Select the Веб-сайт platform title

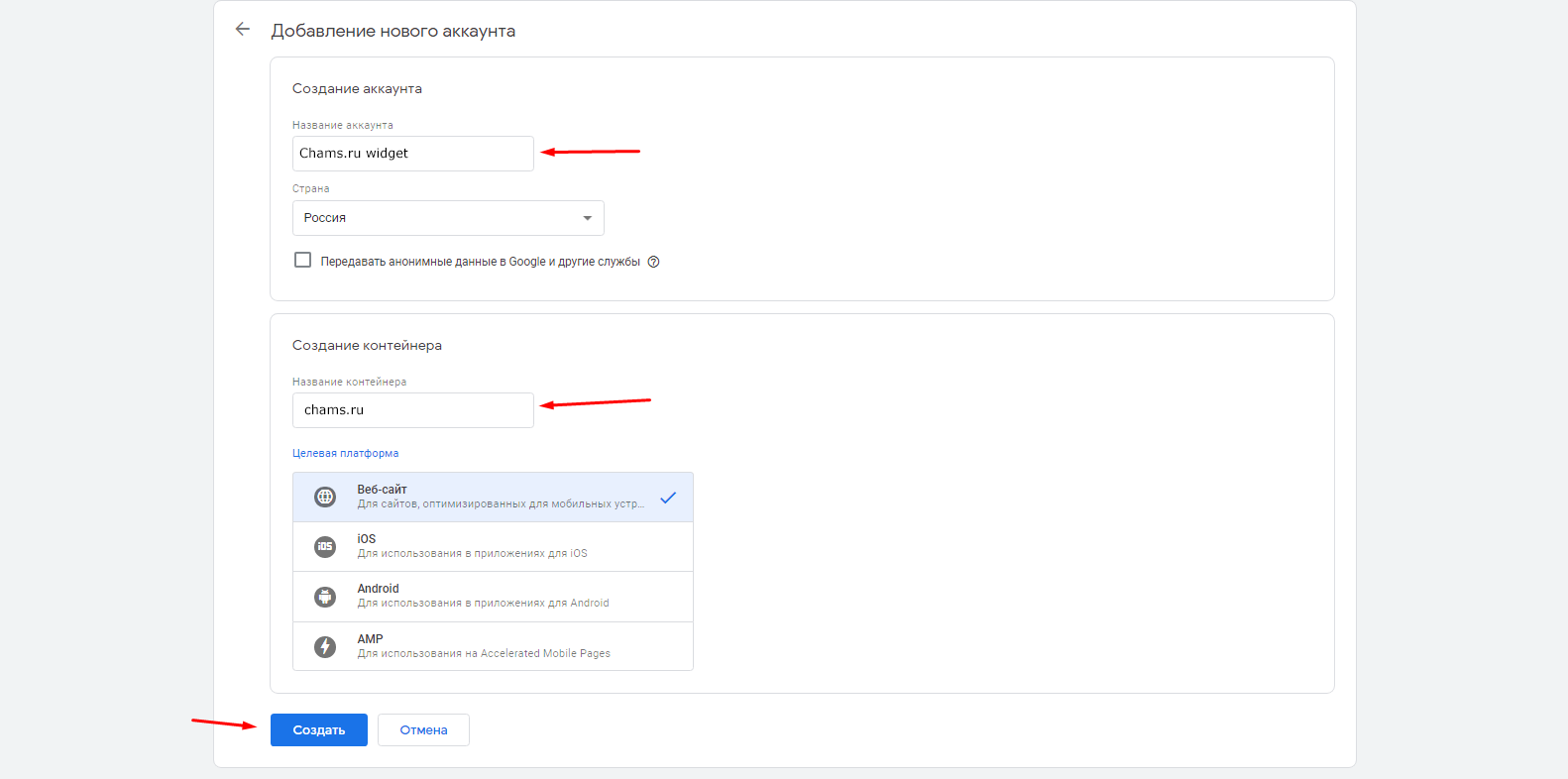tap(383, 490)
